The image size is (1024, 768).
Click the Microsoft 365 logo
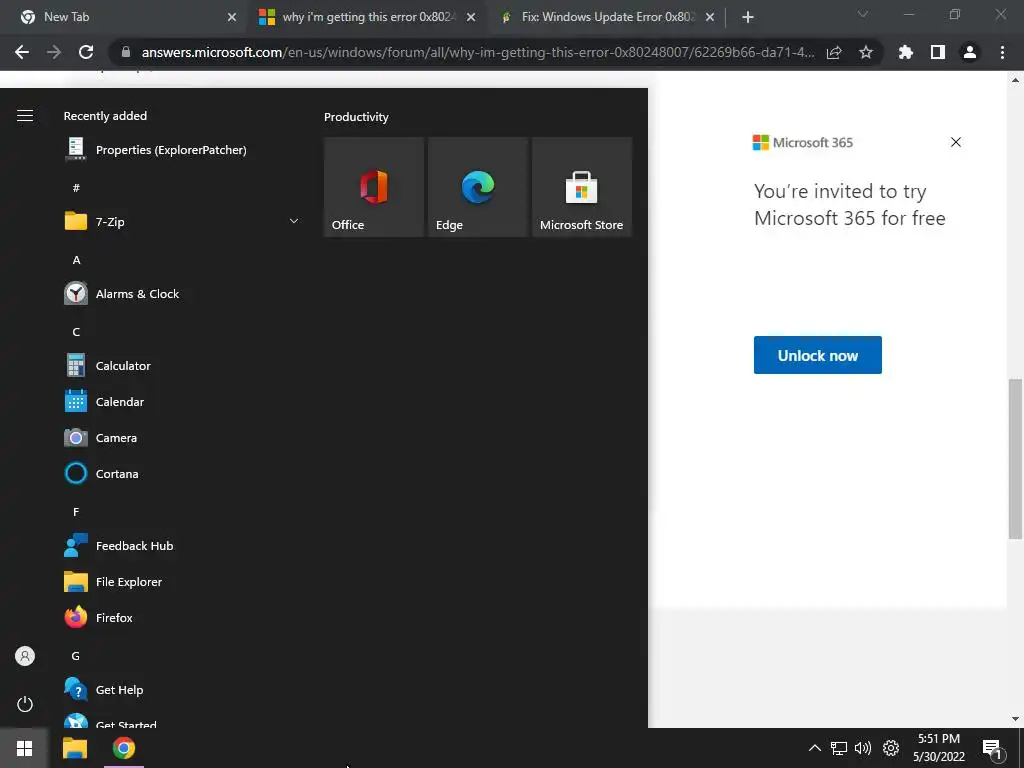tap(803, 142)
